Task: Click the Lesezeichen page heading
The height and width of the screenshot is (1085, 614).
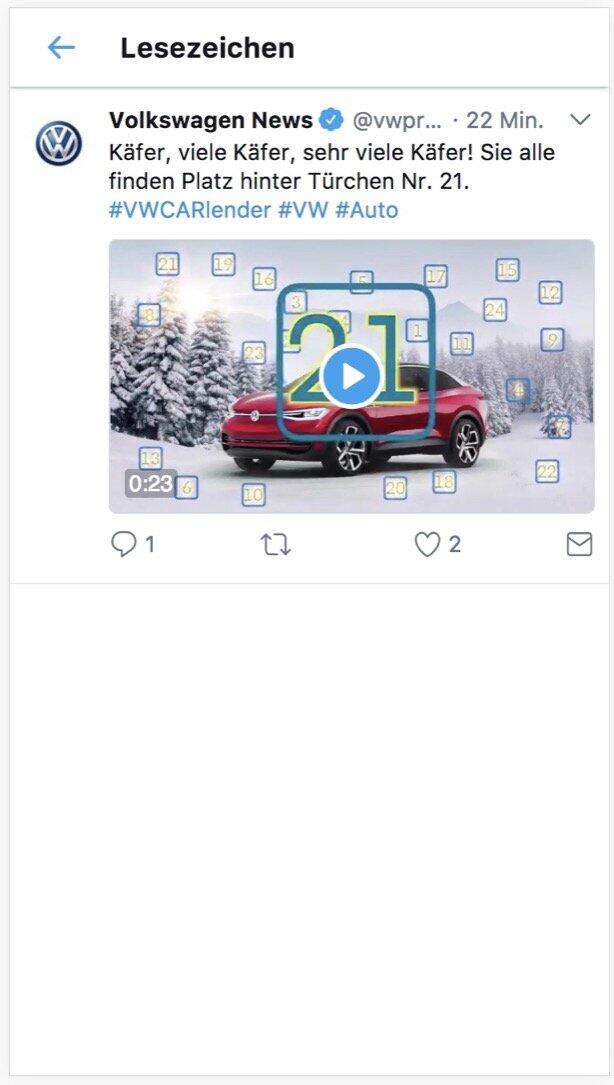Action: (208, 48)
